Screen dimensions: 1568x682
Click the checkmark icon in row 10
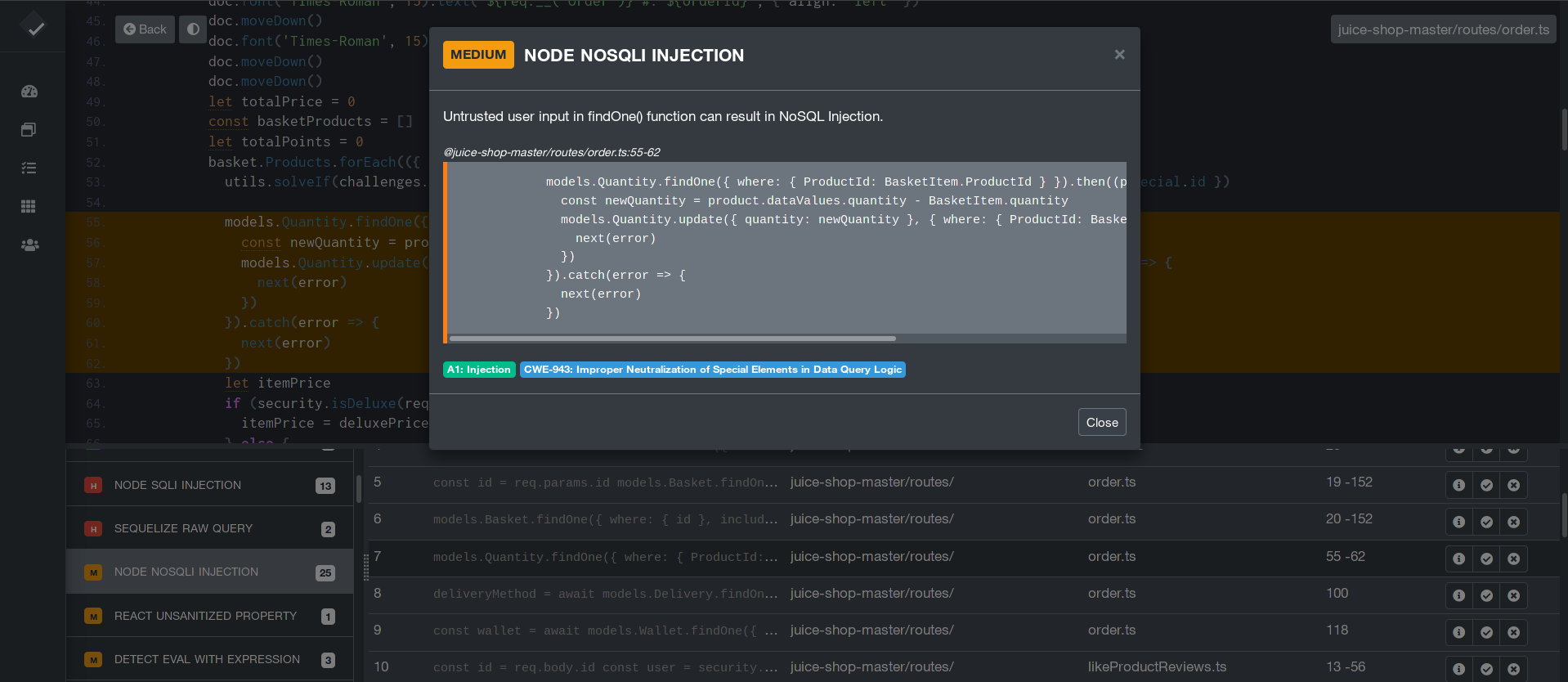[x=1486, y=669]
